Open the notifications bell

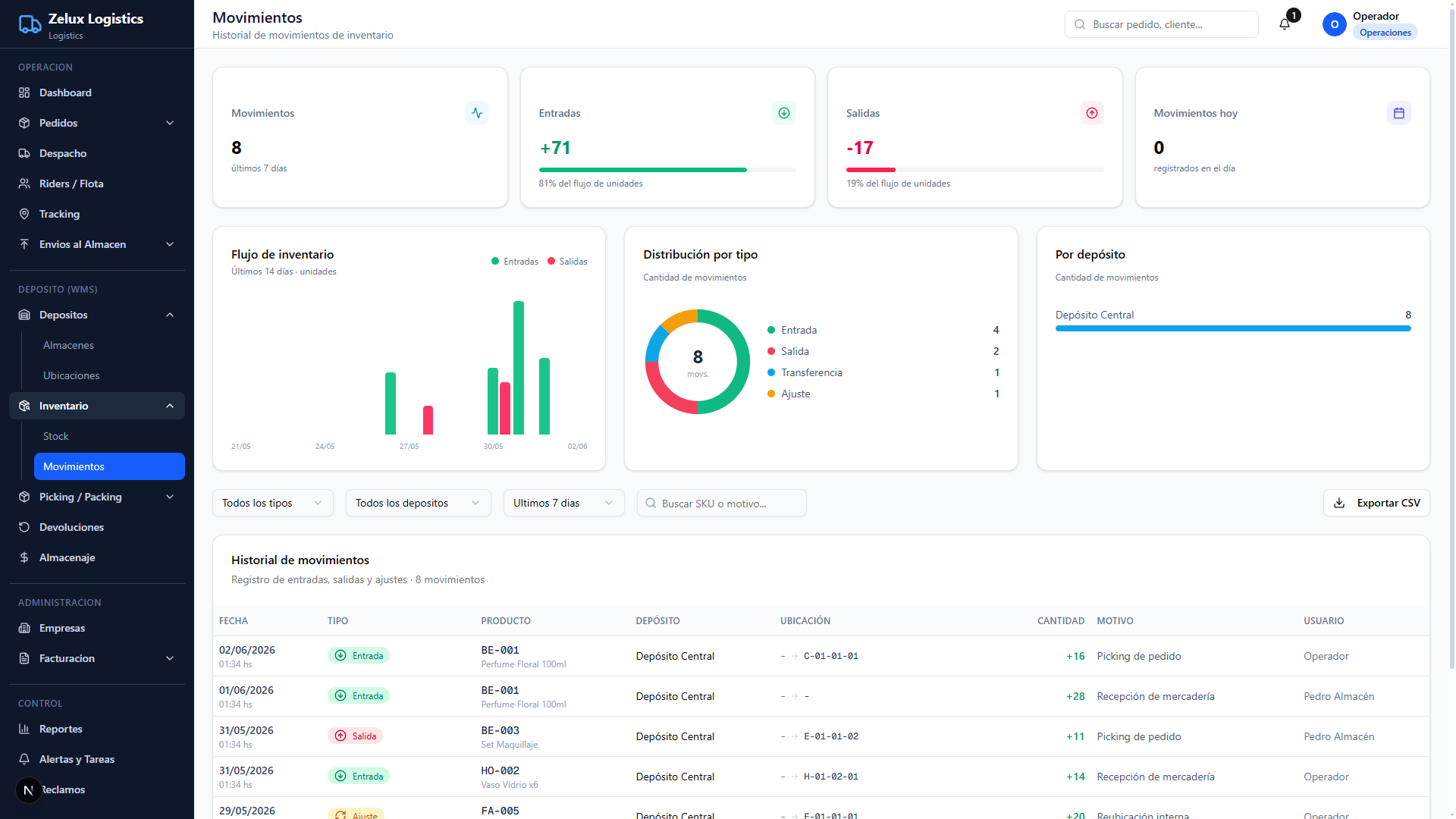(1285, 24)
